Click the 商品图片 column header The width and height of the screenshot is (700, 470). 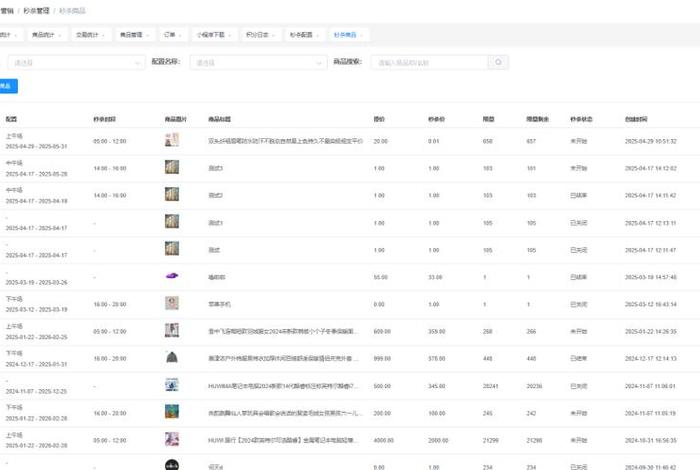176,119
